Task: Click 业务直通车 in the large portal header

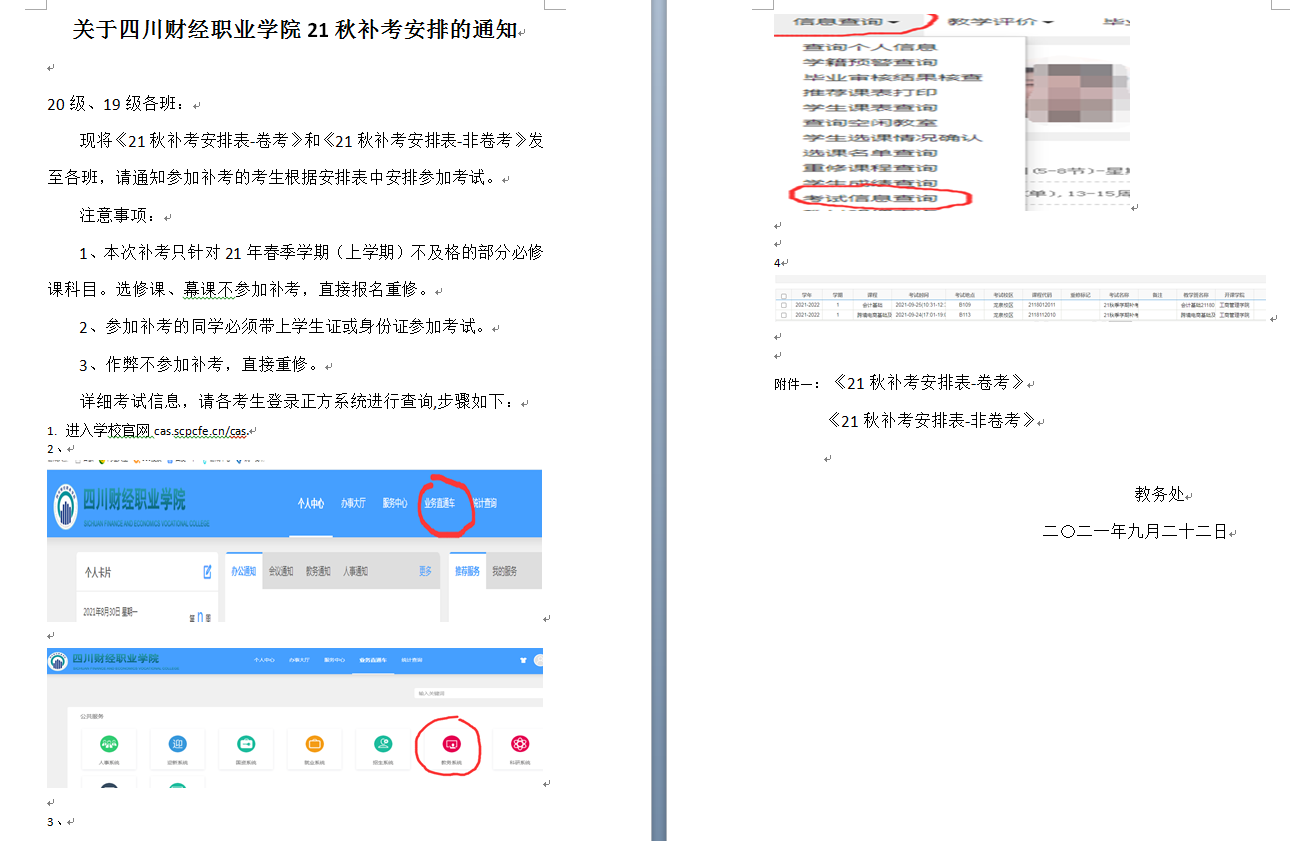Action: click(440, 504)
